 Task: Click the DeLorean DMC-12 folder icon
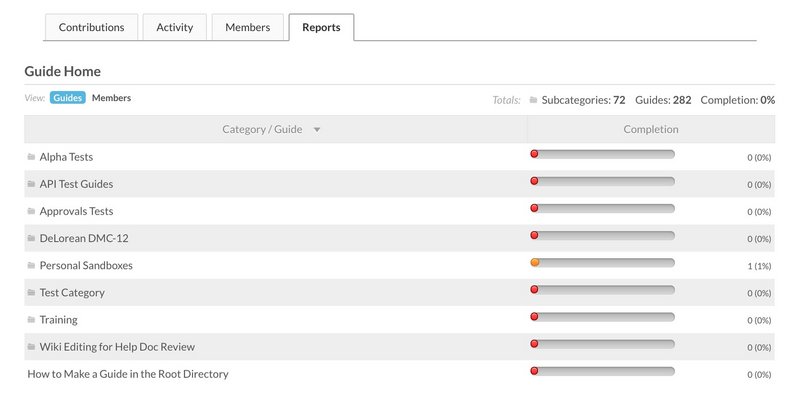(31, 239)
